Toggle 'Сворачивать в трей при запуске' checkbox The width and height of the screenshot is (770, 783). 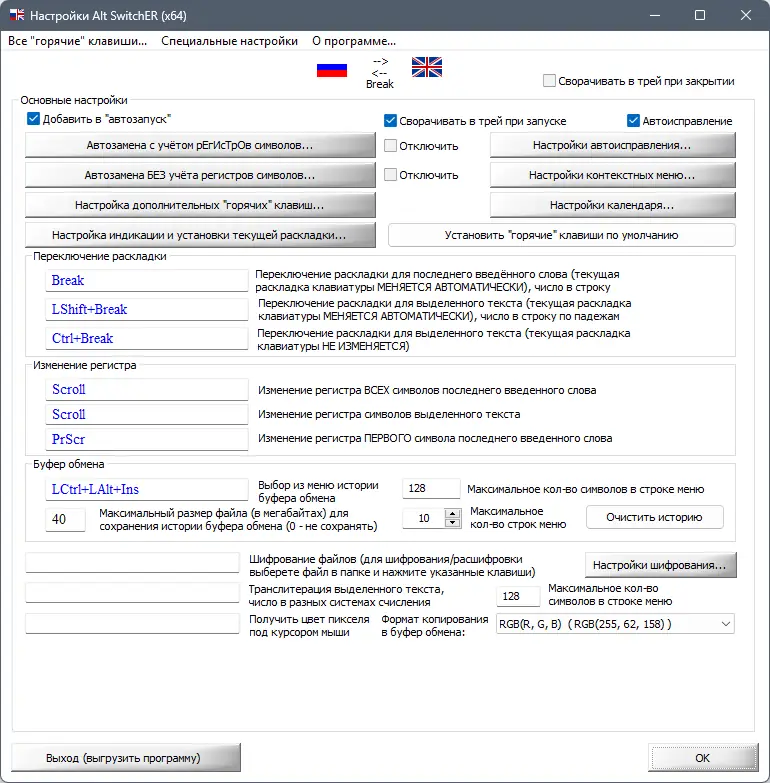click(390, 120)
